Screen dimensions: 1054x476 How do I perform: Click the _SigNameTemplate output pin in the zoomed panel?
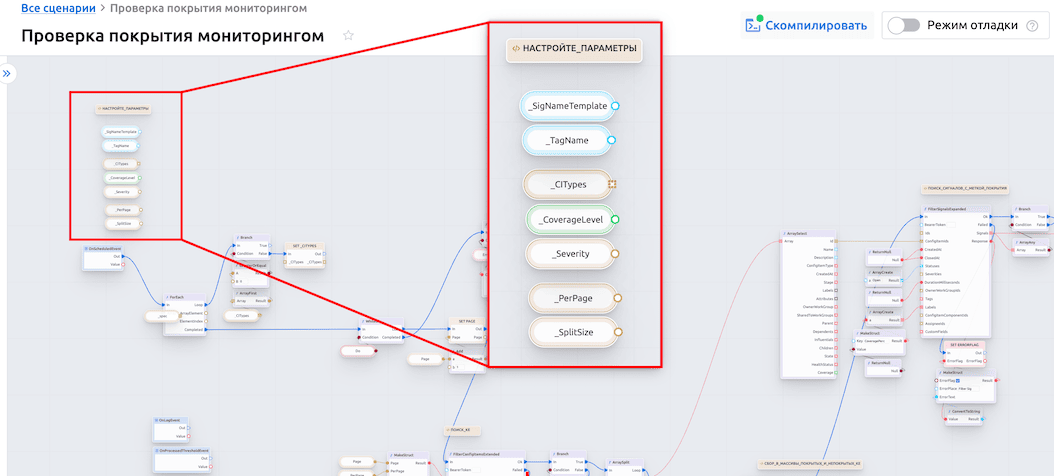615,106
